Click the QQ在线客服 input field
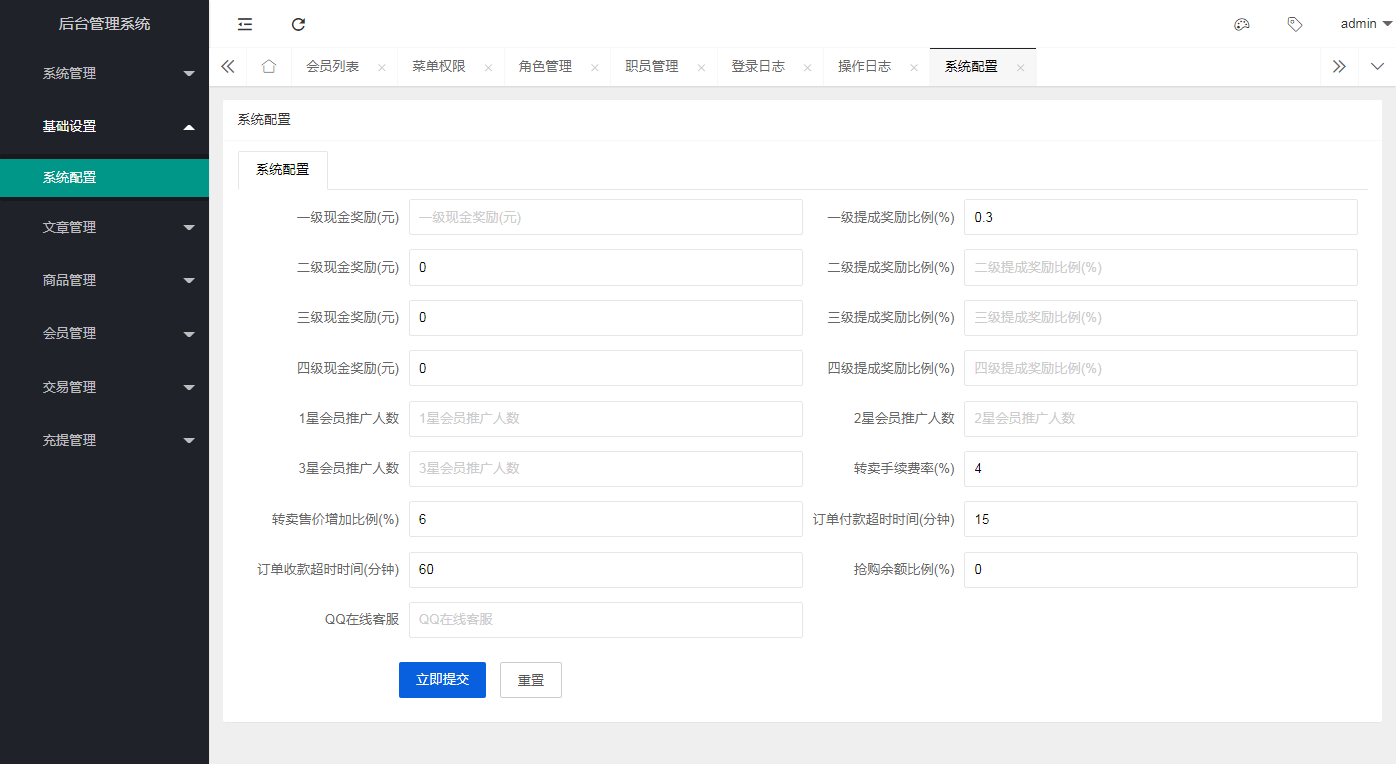 [605, 620]
